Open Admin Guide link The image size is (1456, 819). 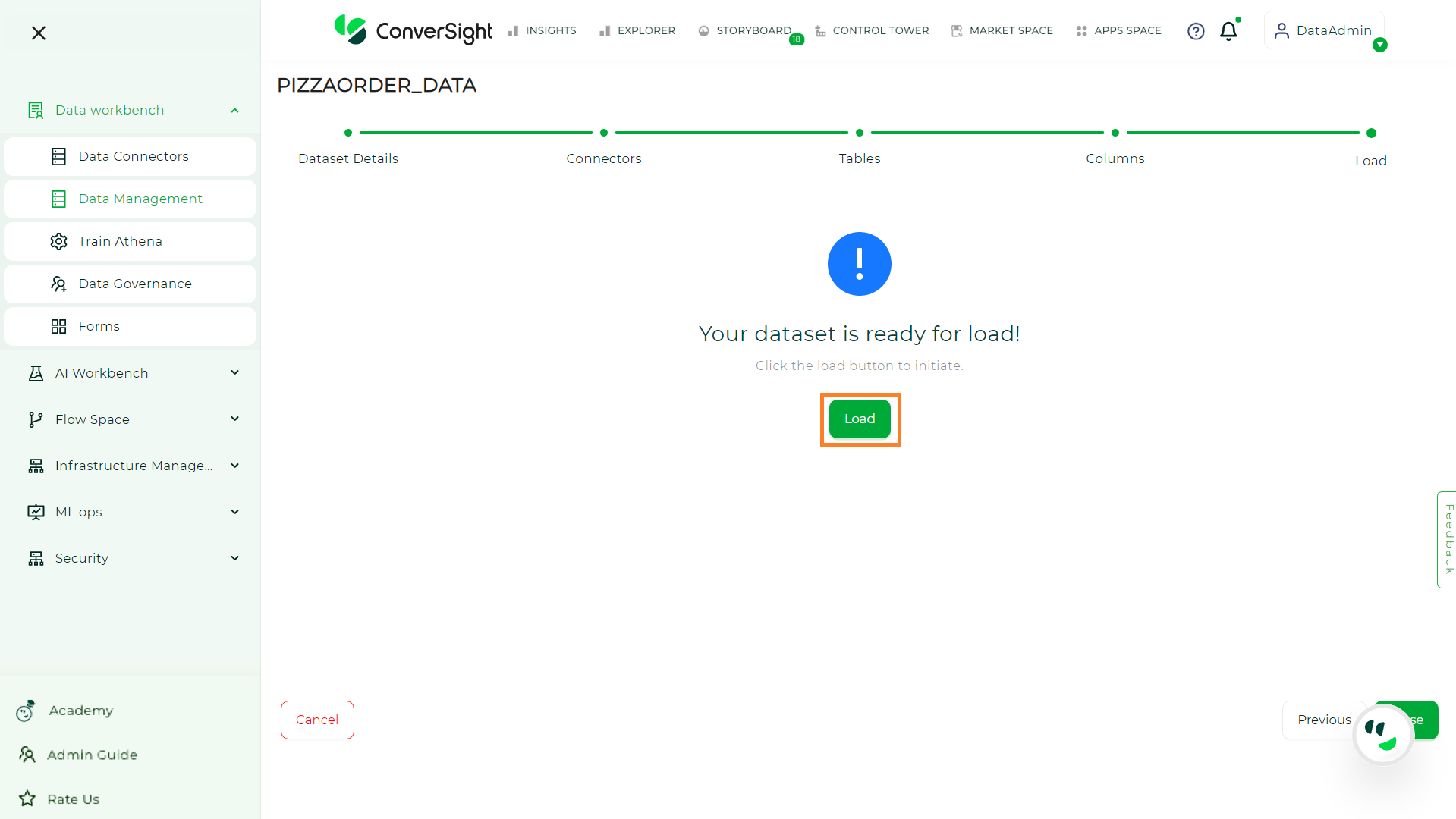[x=92, y=755]
